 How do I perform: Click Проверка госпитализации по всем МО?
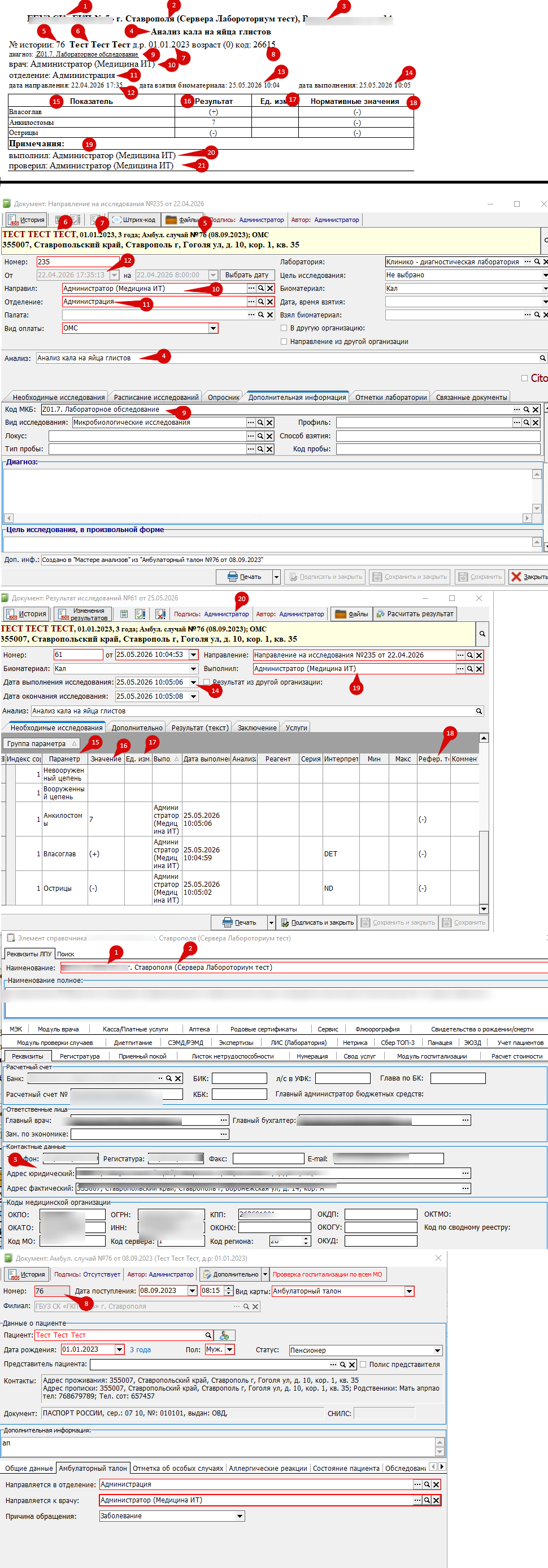(328, 1274)
